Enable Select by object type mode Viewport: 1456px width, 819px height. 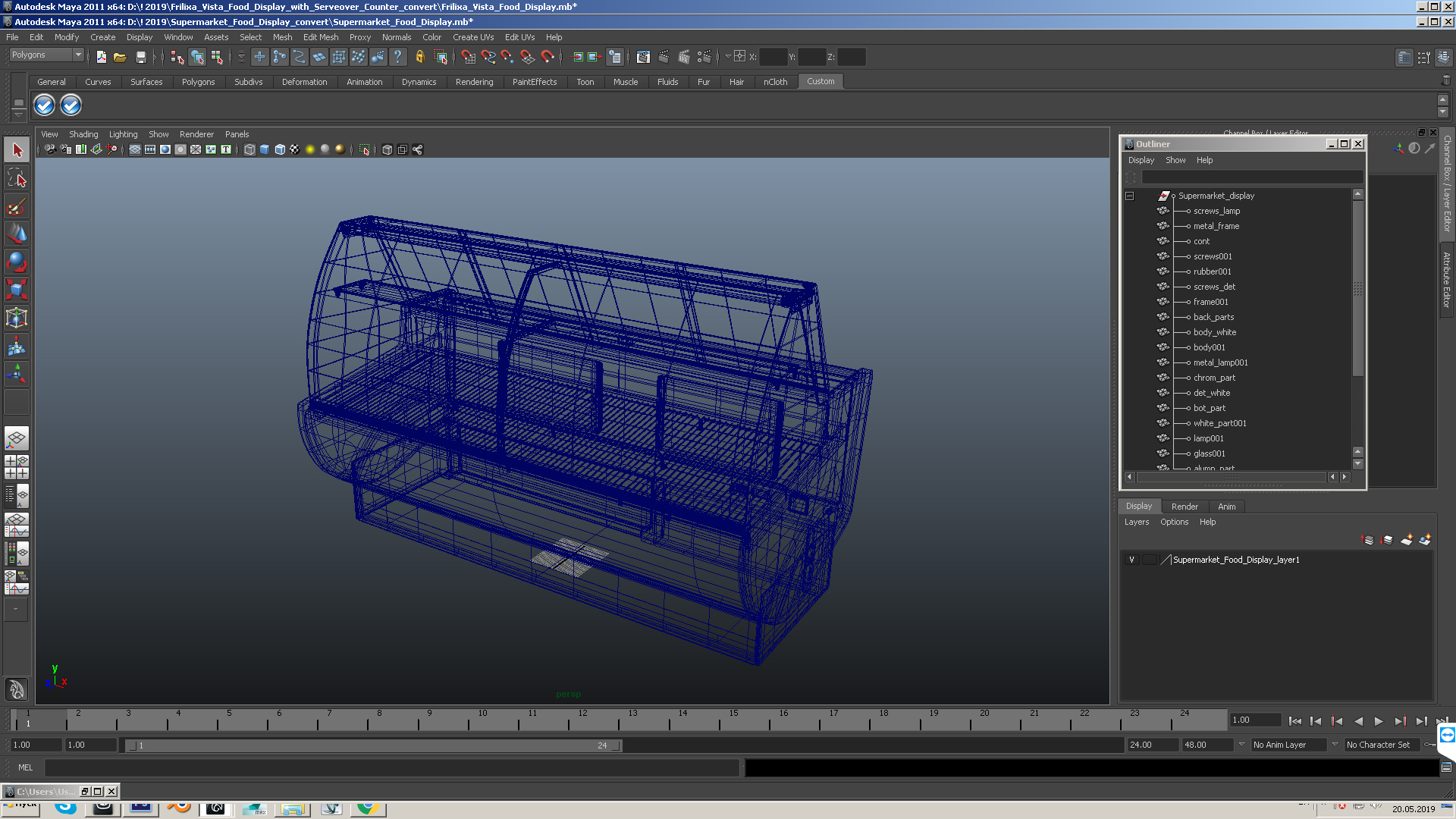pos(197,57)
